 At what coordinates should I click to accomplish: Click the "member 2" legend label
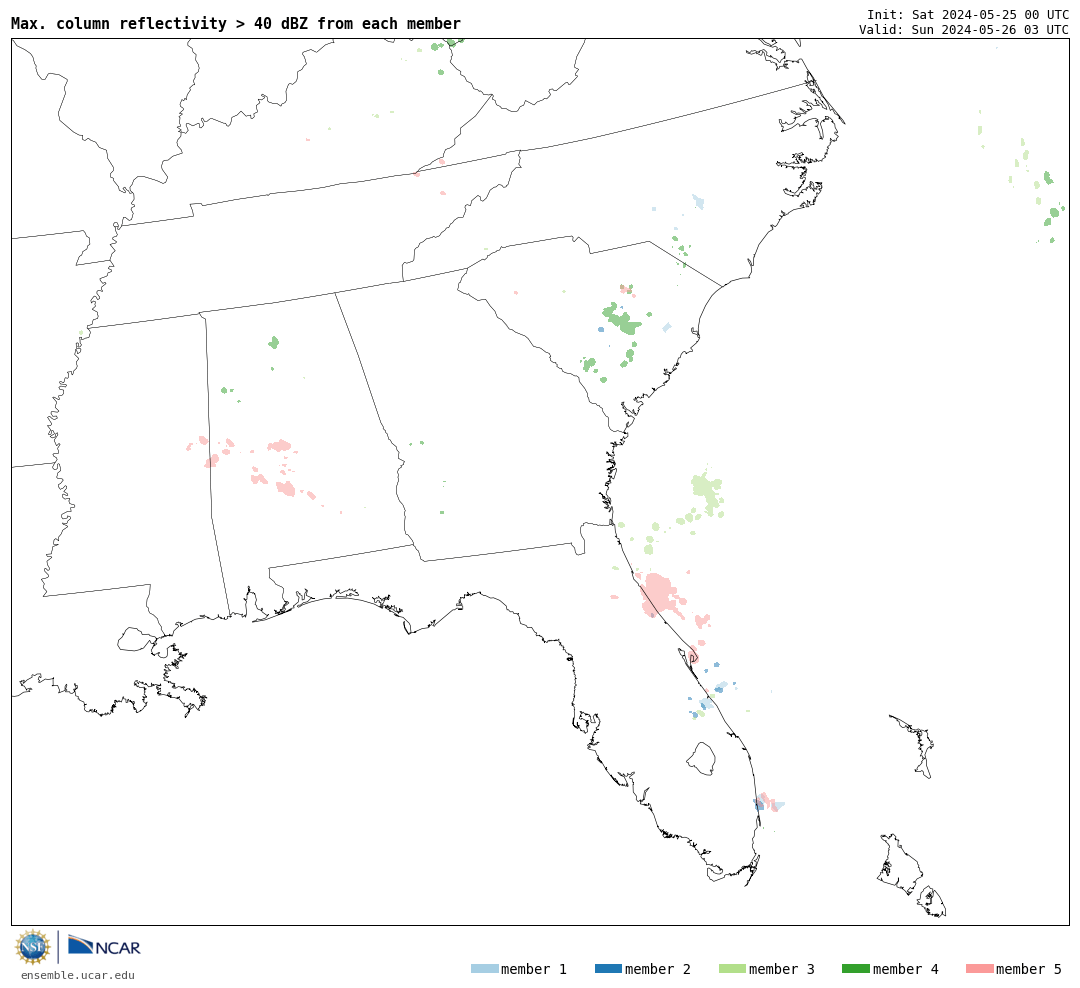point(658,969)
